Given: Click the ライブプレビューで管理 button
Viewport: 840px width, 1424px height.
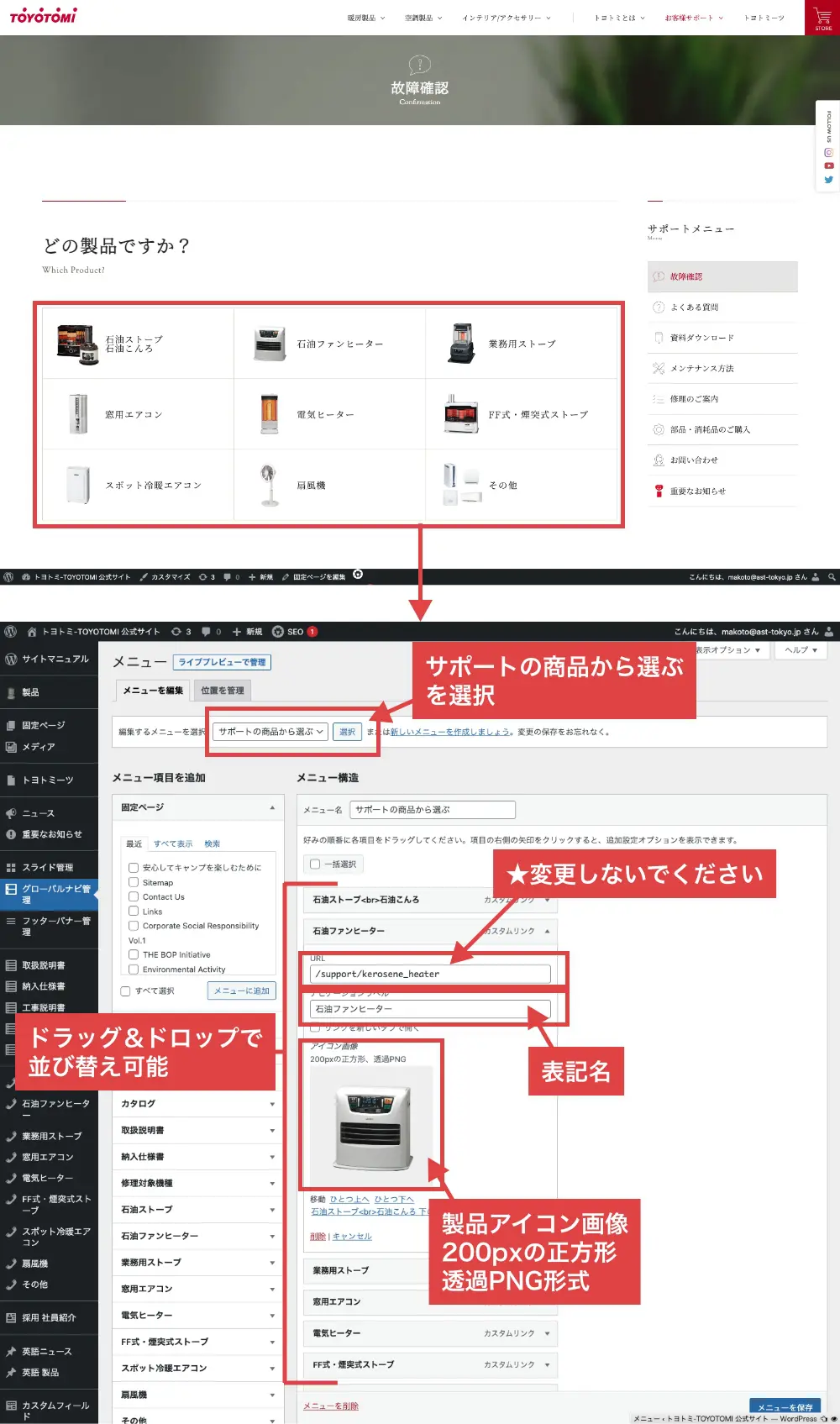Looking at the screenshot, I should pos(222,662).
